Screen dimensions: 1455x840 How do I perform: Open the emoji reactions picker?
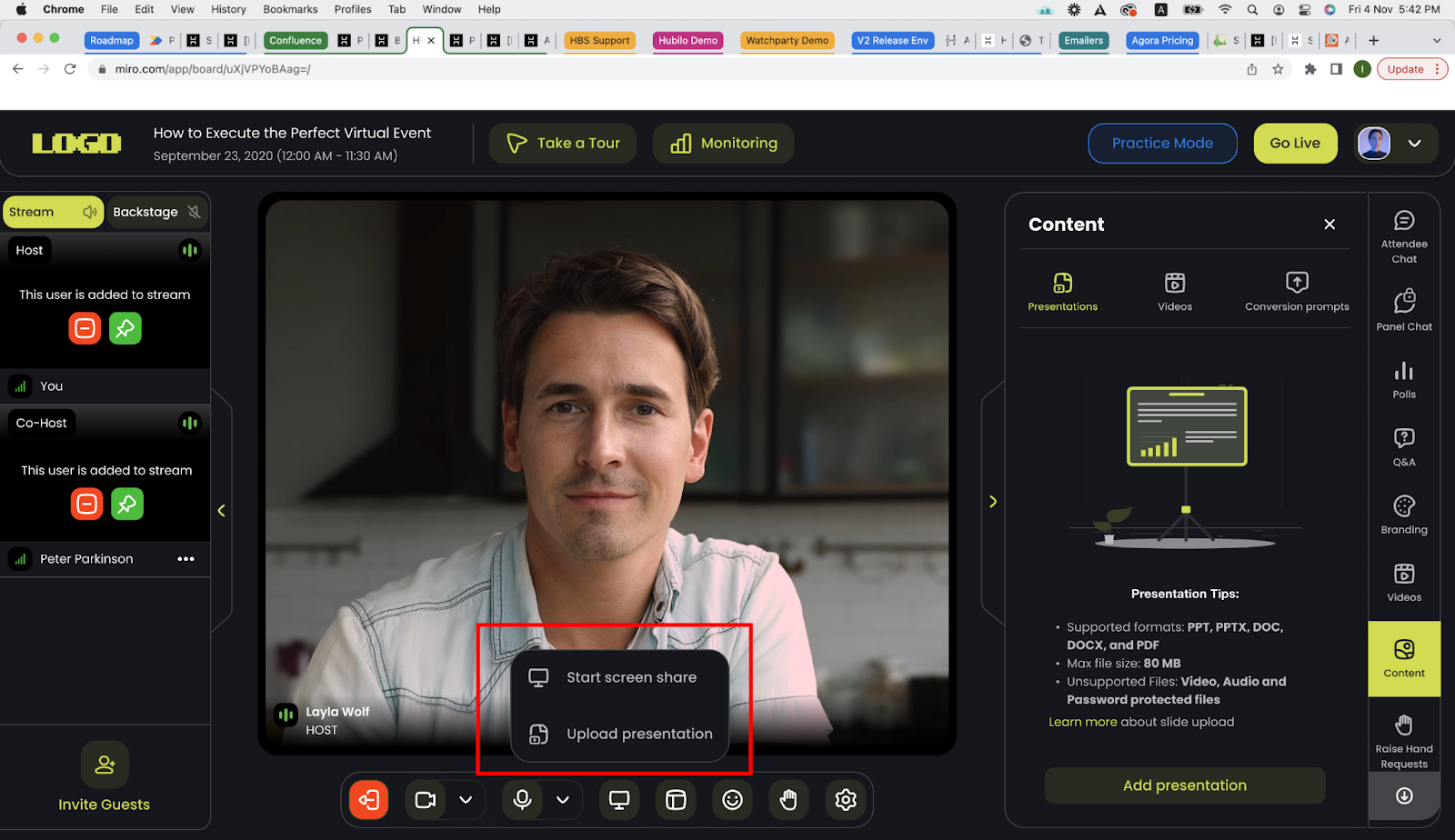pyautogui.click(x=732, y=800)
